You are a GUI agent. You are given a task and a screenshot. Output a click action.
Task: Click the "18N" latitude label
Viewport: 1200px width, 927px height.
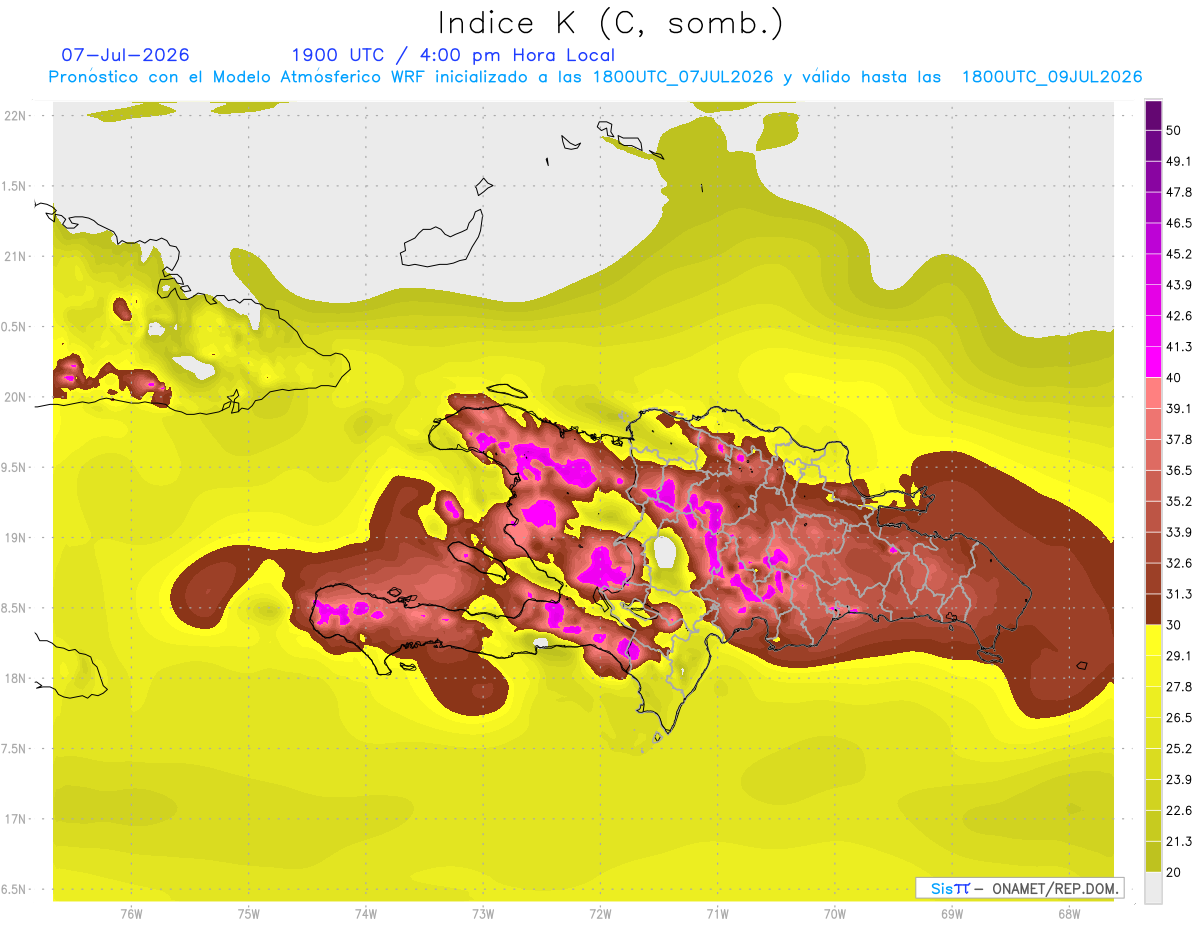[17, 678]
